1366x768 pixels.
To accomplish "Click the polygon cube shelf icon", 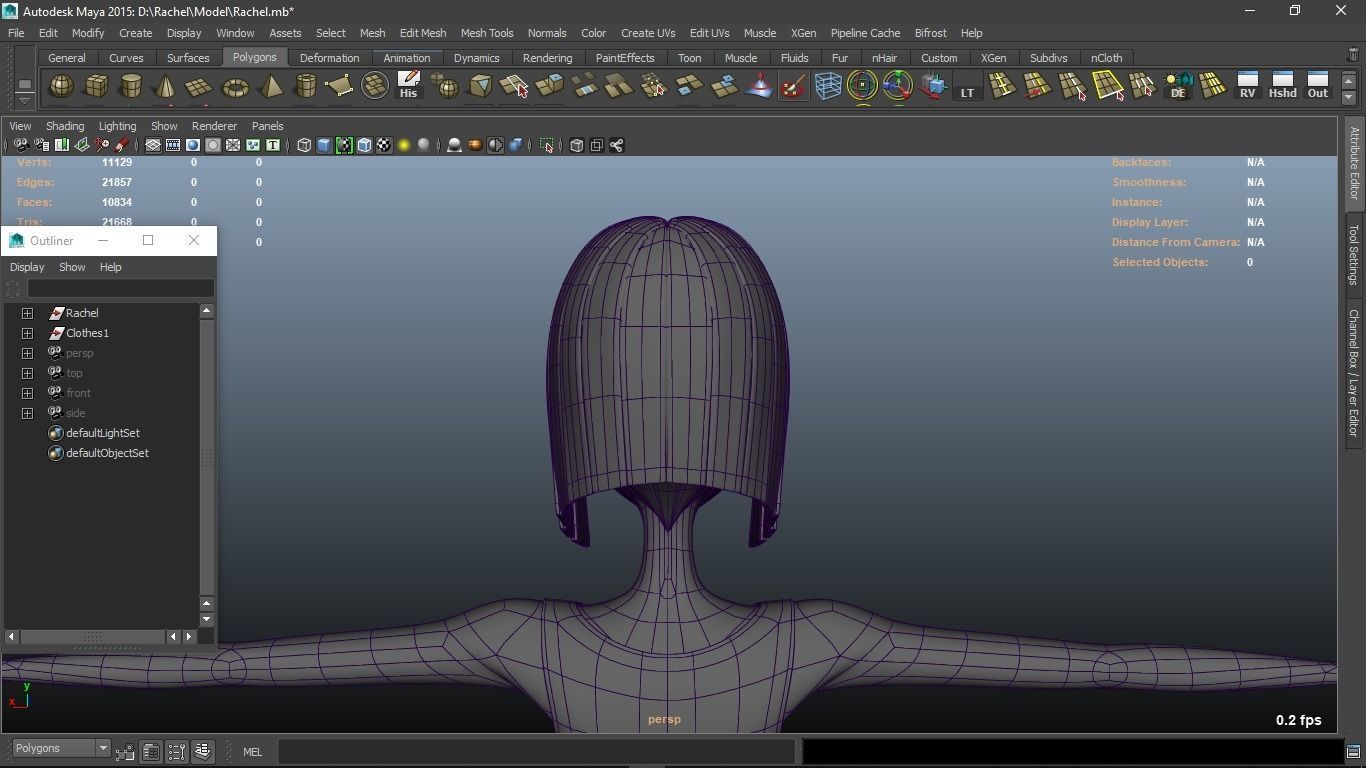I will pos(96,87).
